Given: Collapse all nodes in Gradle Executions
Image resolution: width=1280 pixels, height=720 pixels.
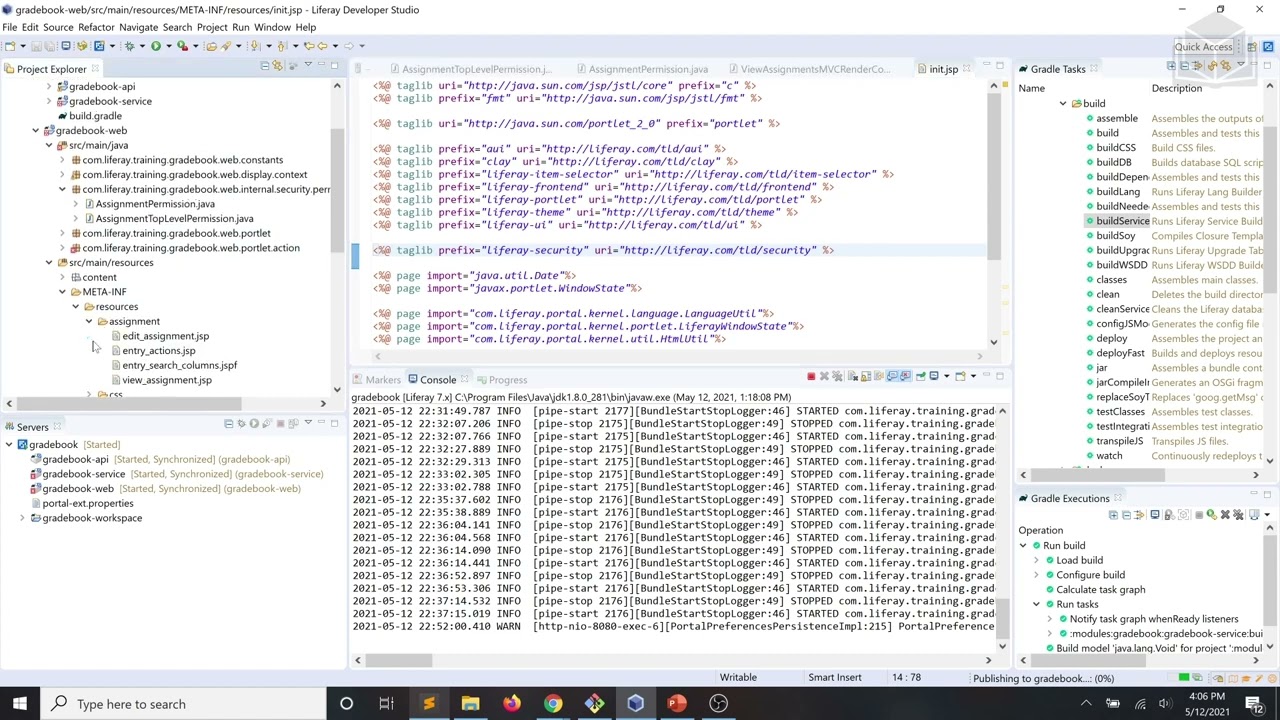Looking at the screenshot, I should coord(1126,515).
